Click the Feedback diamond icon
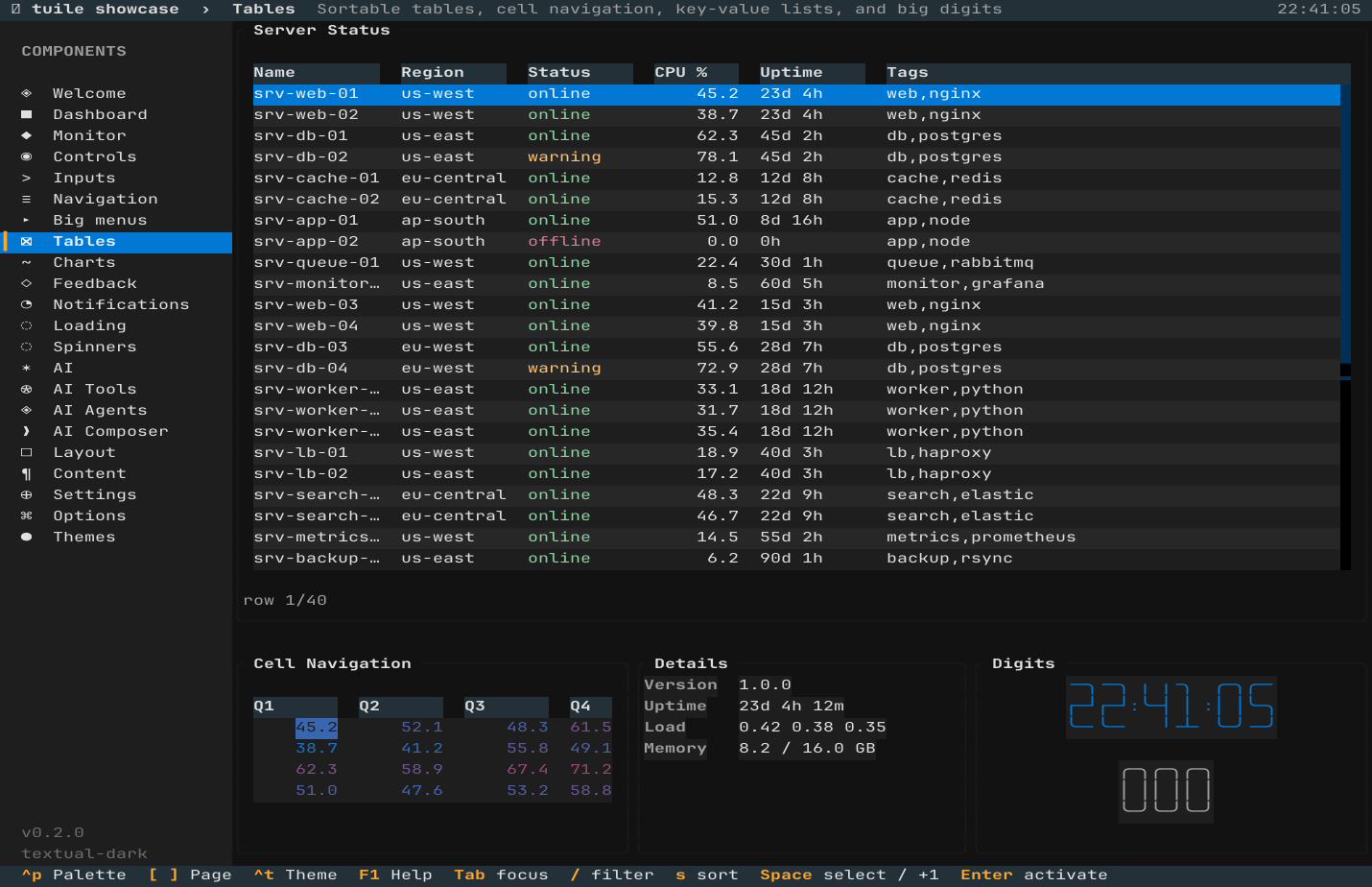 click(26, 283)
